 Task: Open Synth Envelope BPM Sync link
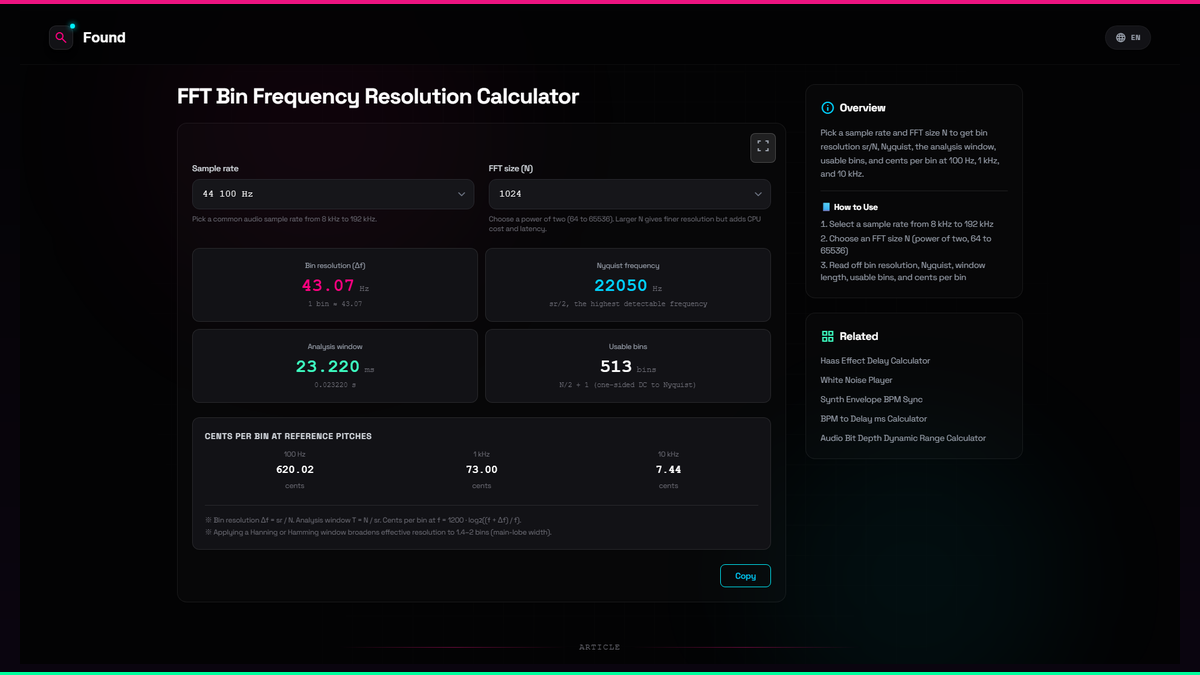coord(871,399)
